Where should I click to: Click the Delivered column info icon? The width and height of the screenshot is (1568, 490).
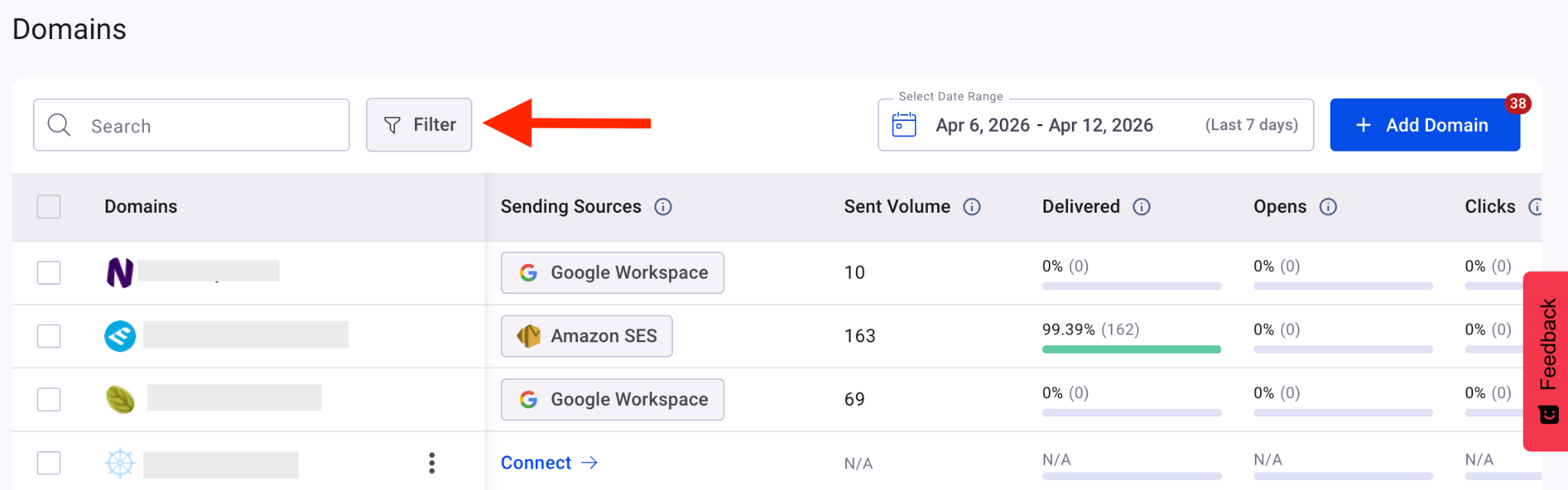pyautogui.click(x=1142, y=207)
